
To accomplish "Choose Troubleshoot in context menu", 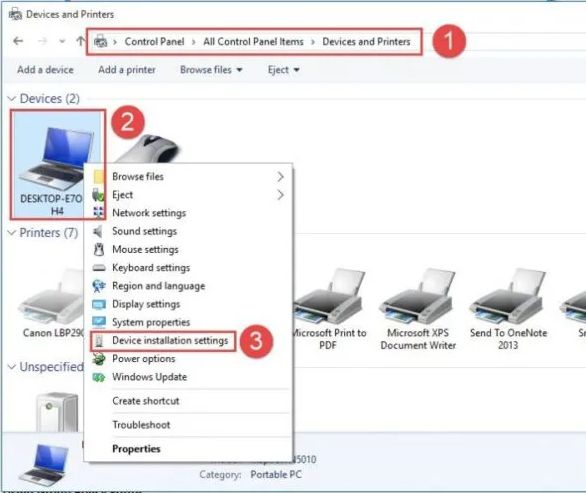I will tap(189, 425).
